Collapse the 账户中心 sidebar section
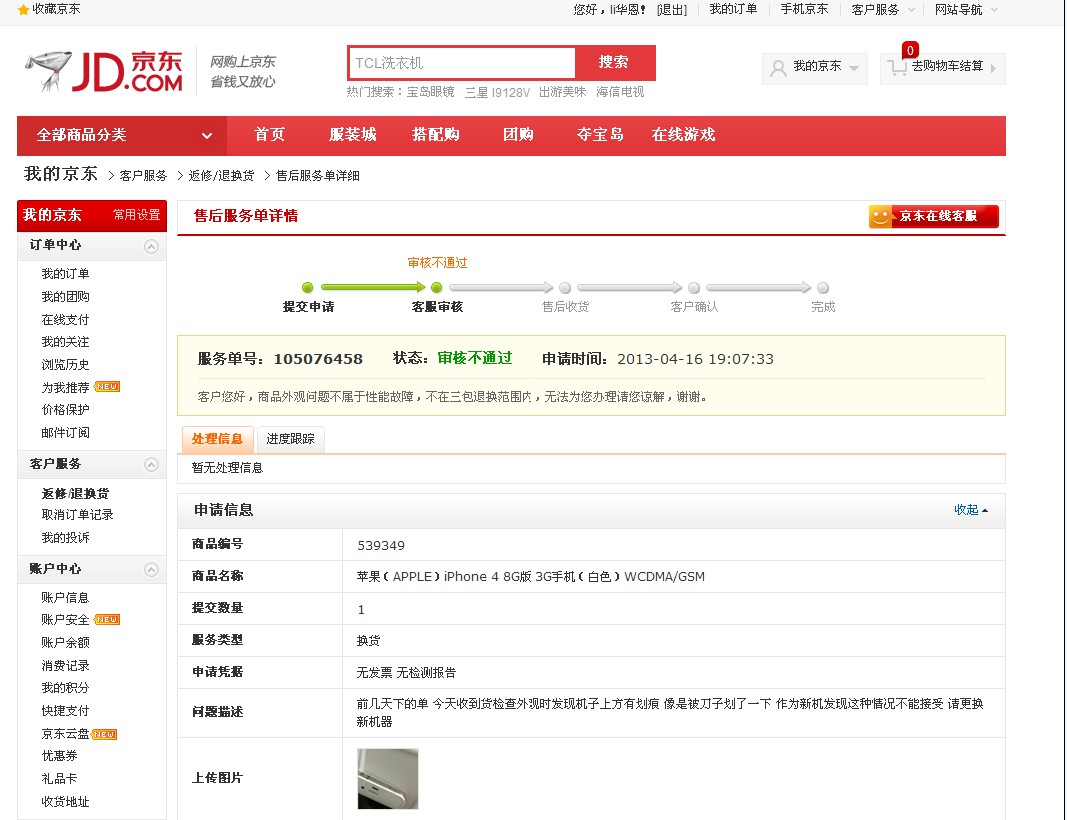Viewport: 1067px width, 820px height. [151, 570]
